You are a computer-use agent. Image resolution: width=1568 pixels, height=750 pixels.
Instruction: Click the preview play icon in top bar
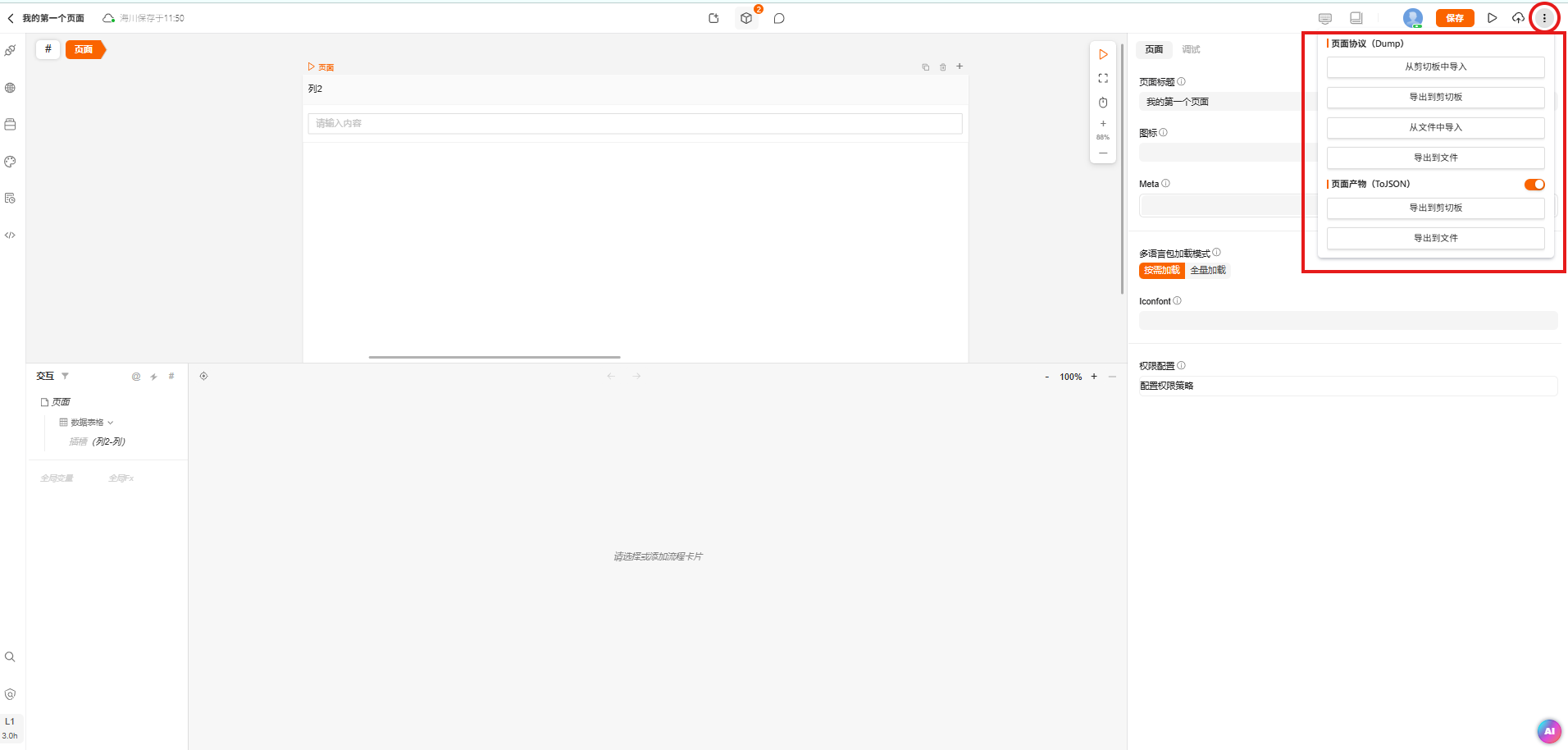point(1492,18)
